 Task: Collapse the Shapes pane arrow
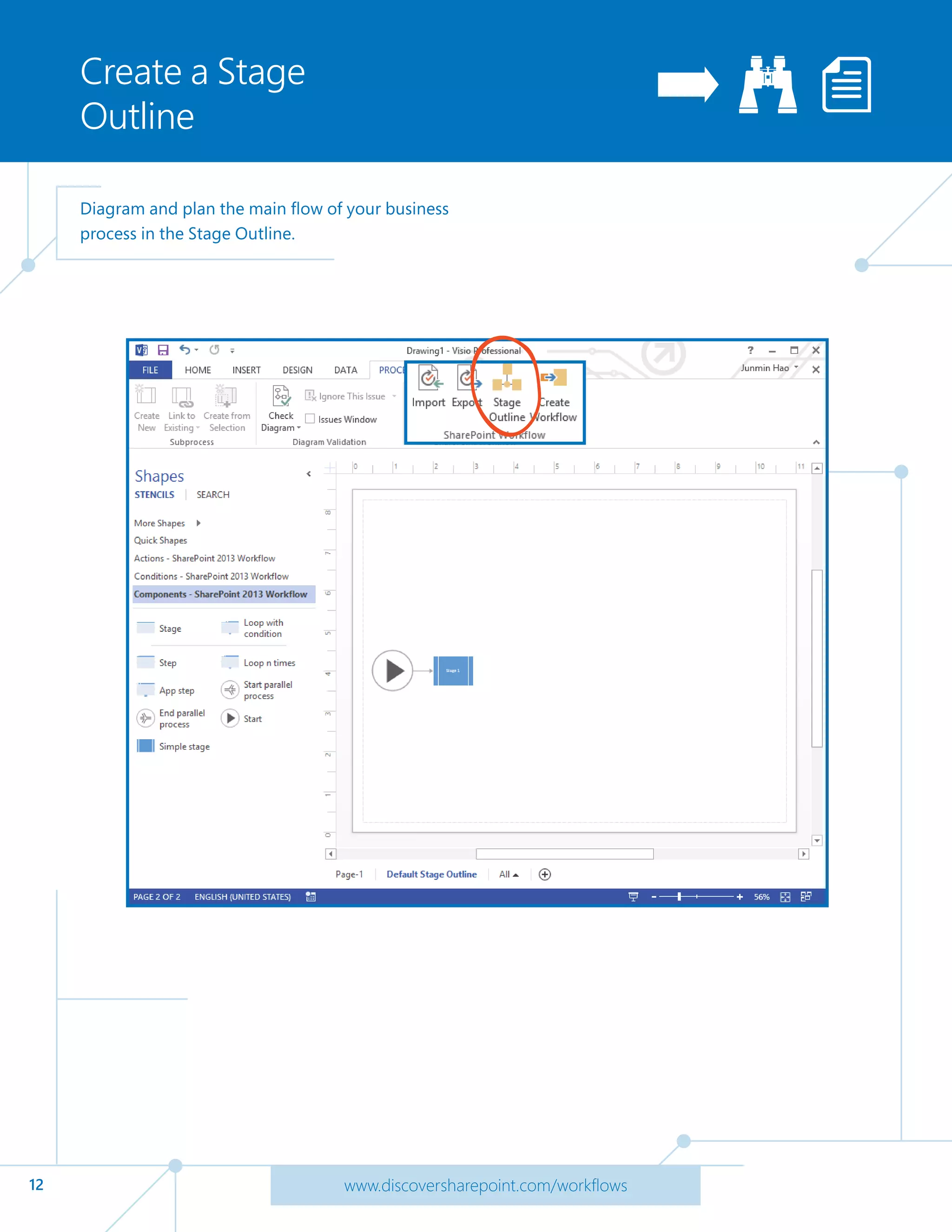[309, 474]
